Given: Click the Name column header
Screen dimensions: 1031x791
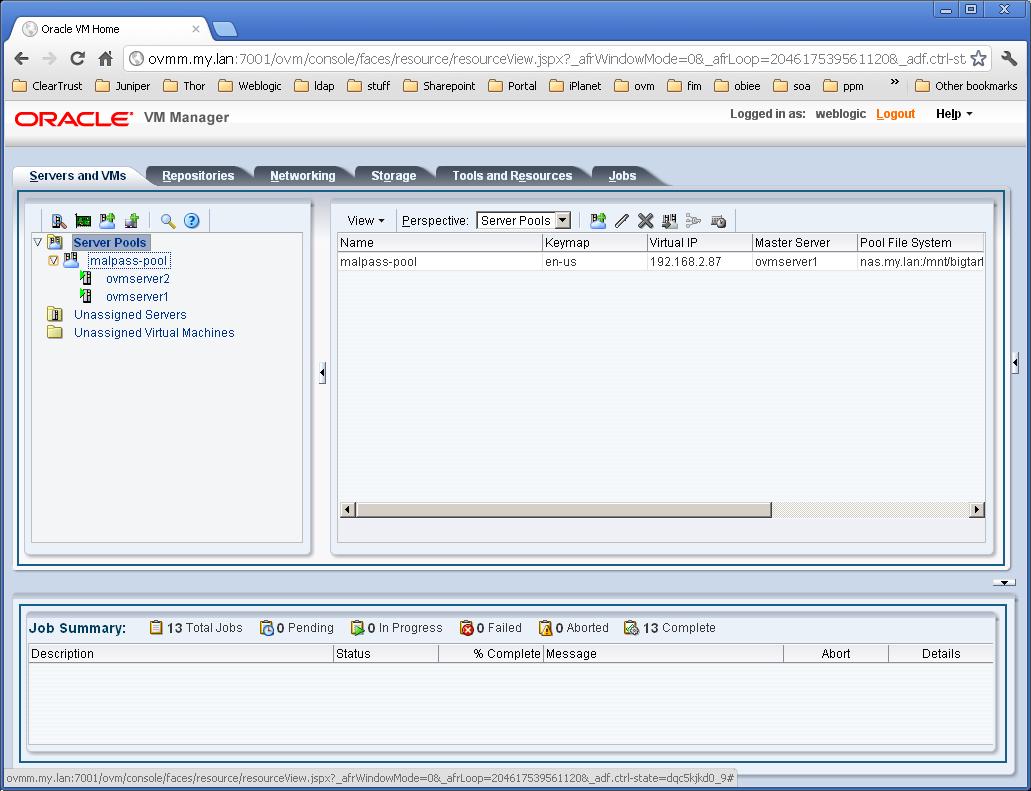Looking at the screenshot, I should point(440,243).
